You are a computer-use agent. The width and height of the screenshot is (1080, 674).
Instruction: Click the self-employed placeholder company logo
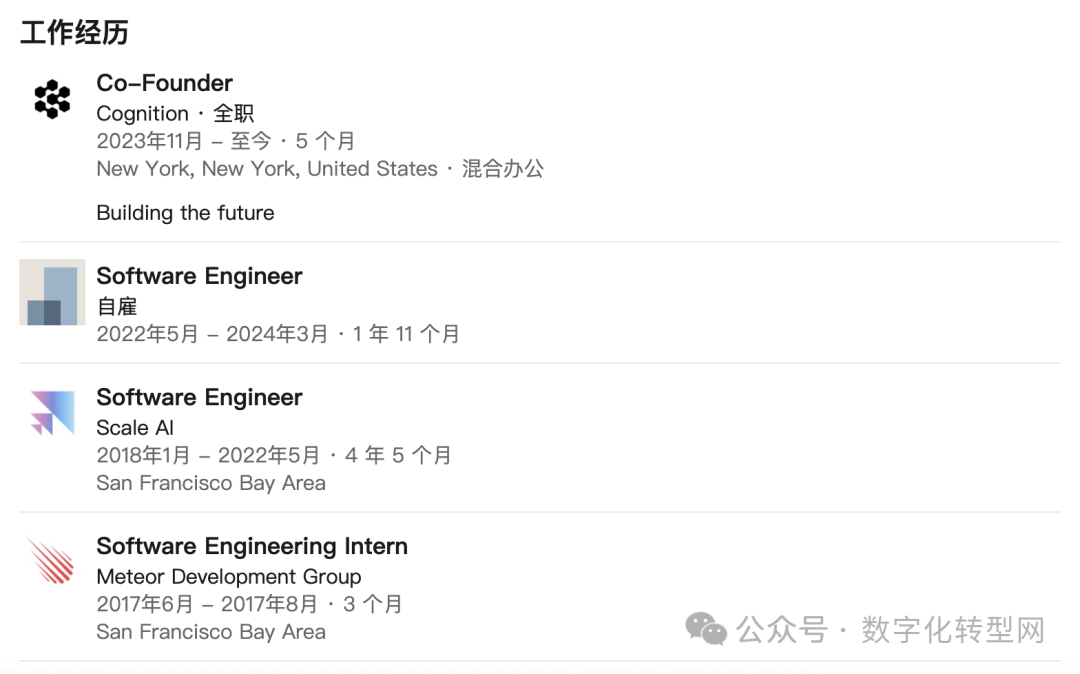pyautogui.click(x=52, y=292)
